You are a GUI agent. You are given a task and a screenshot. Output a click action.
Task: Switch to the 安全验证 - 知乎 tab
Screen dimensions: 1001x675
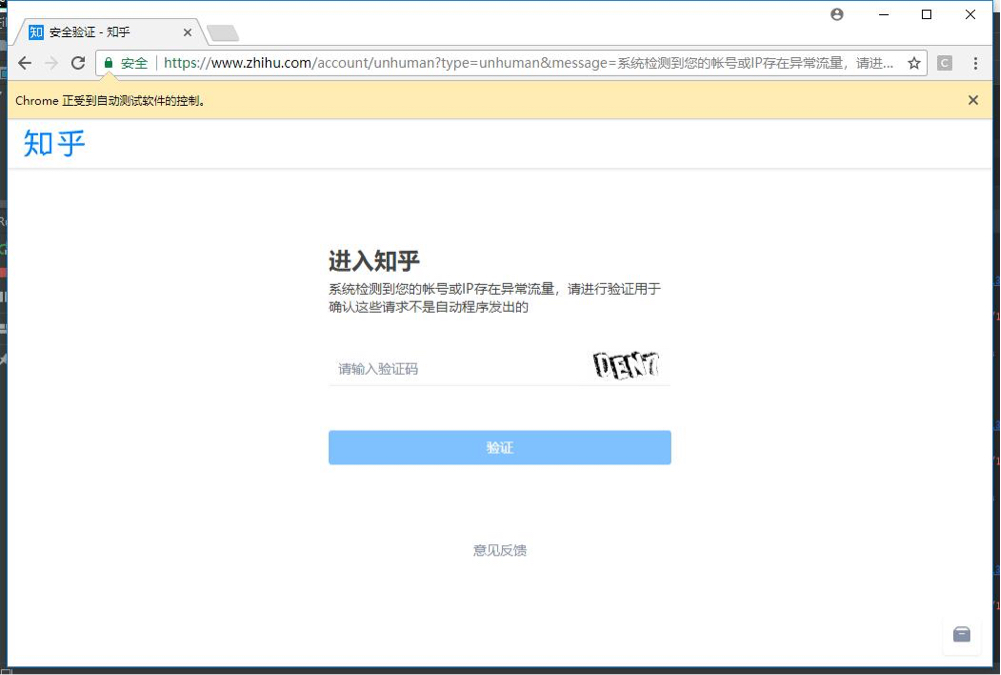(100, 31)
